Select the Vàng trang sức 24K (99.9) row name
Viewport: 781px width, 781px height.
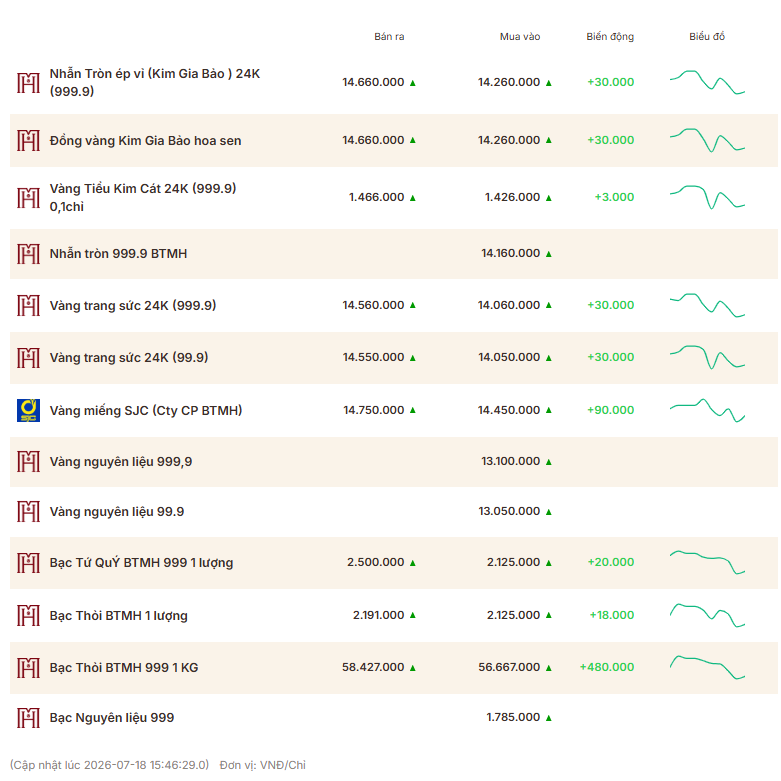(x=129, y=358)
